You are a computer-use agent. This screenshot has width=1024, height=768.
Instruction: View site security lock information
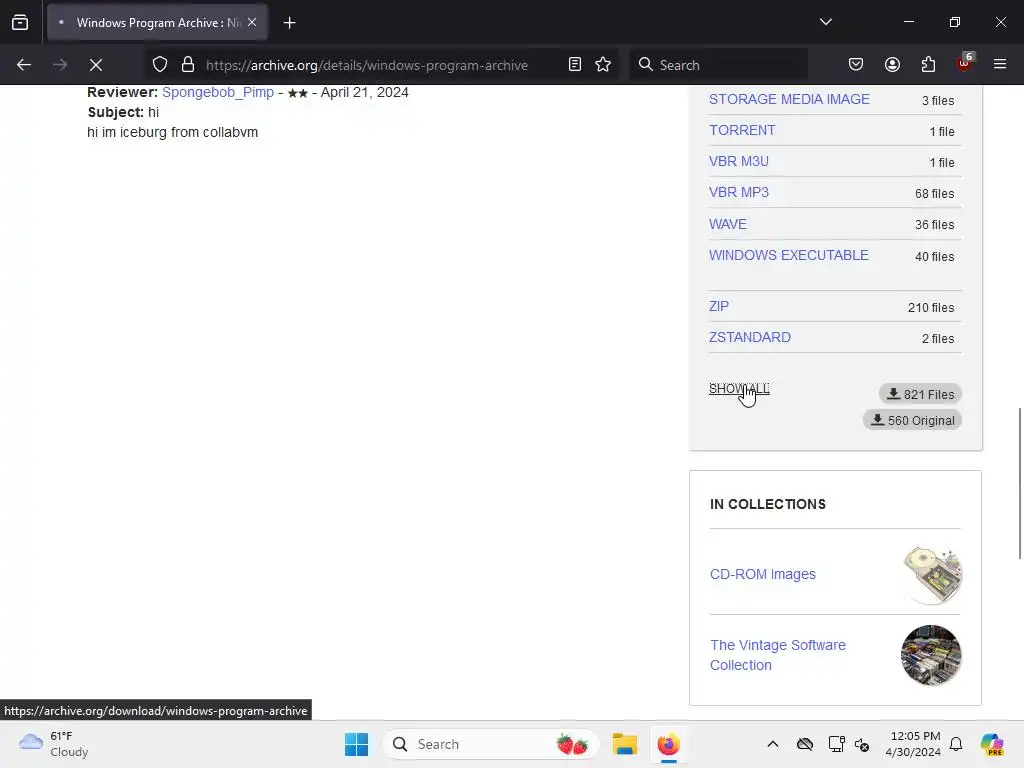[x=188, y=65]
